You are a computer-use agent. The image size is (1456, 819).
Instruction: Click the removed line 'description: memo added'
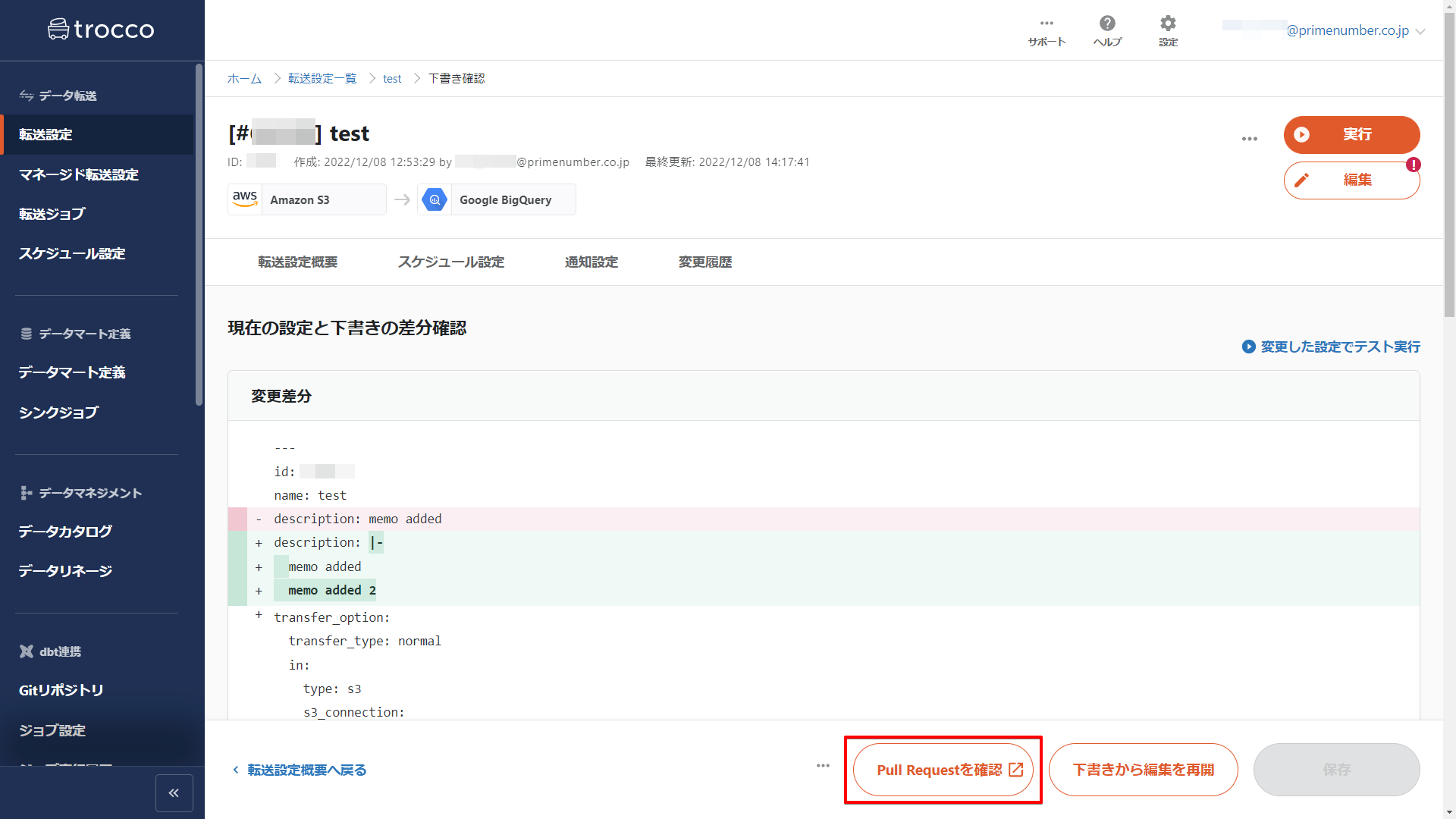(824, 519)
